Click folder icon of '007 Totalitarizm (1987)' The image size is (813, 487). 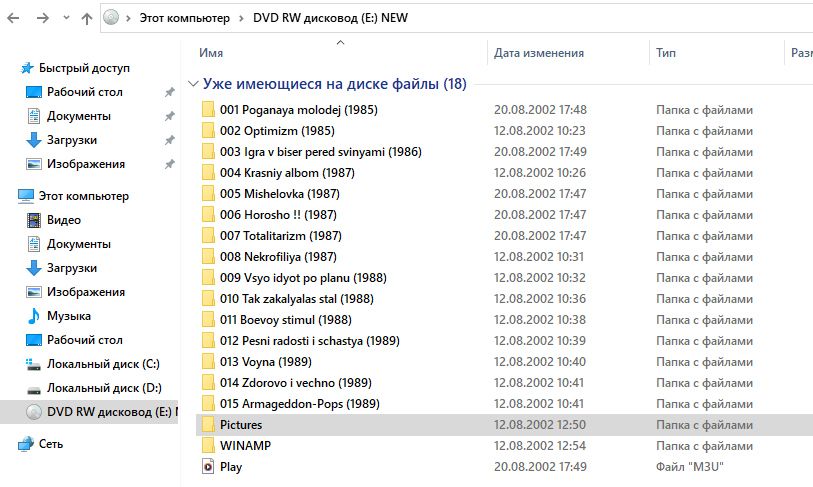pos(208,235)
